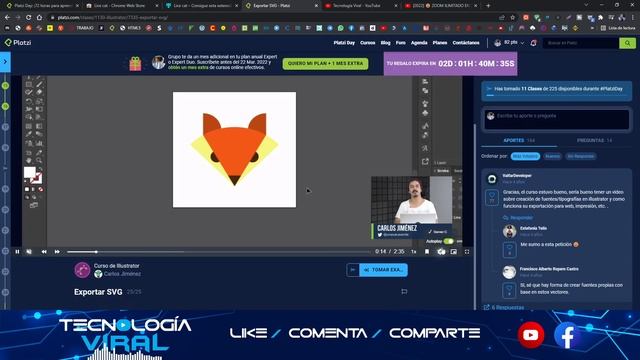Click the YouTube logo in banner
The width and height of the screenshot is (640, 360).
click(531, 335)
